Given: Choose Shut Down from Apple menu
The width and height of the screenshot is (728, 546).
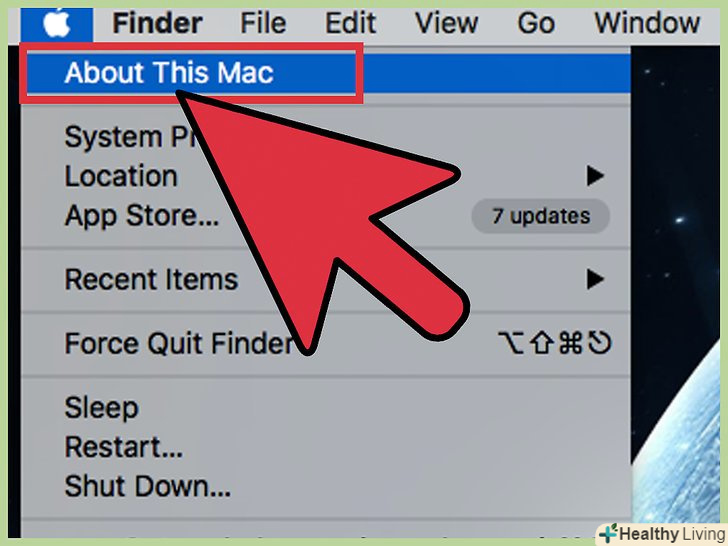Looking at the screenshot, I should pyautogui.click(x=326, y=487).
